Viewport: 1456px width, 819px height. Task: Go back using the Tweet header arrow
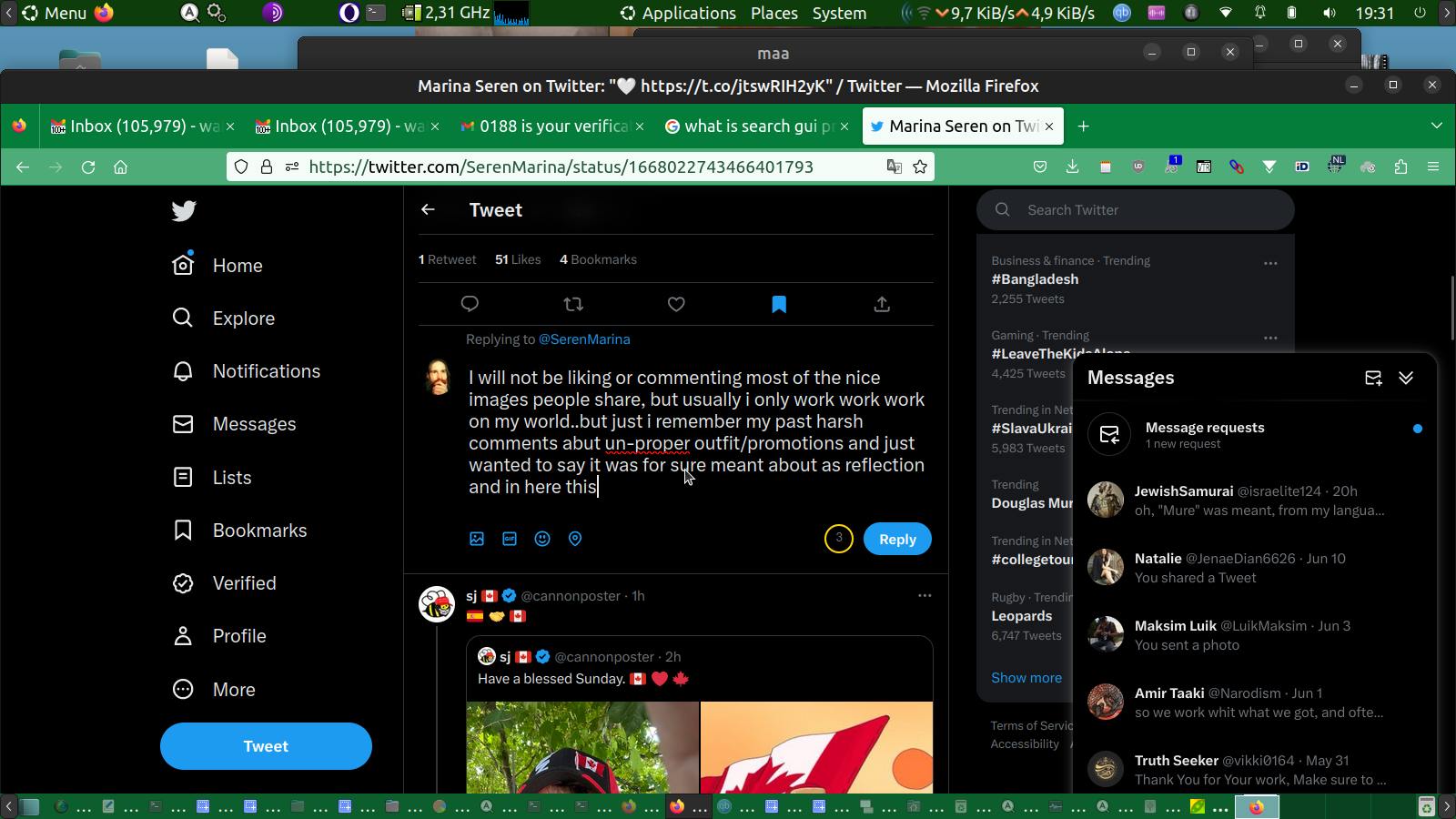tap(428, 209)
